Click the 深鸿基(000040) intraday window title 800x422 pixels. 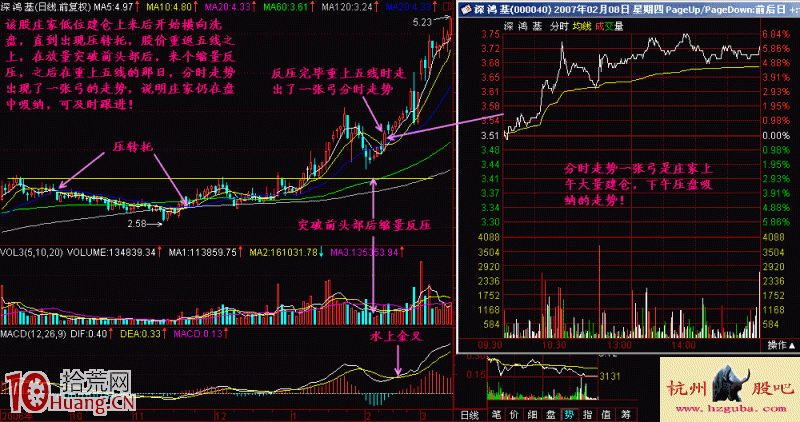tap(511, 9)
